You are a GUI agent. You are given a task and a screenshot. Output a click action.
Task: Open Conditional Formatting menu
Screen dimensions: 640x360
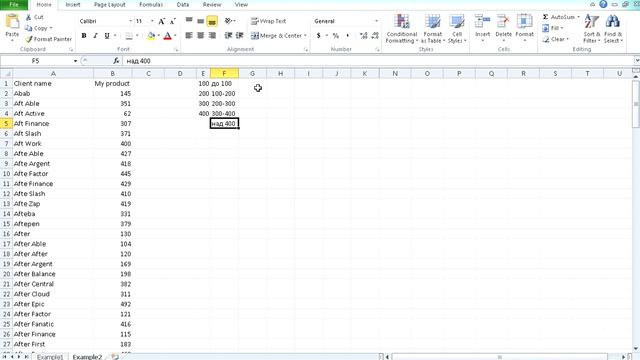pyautogui.click(x=402, y=29)
